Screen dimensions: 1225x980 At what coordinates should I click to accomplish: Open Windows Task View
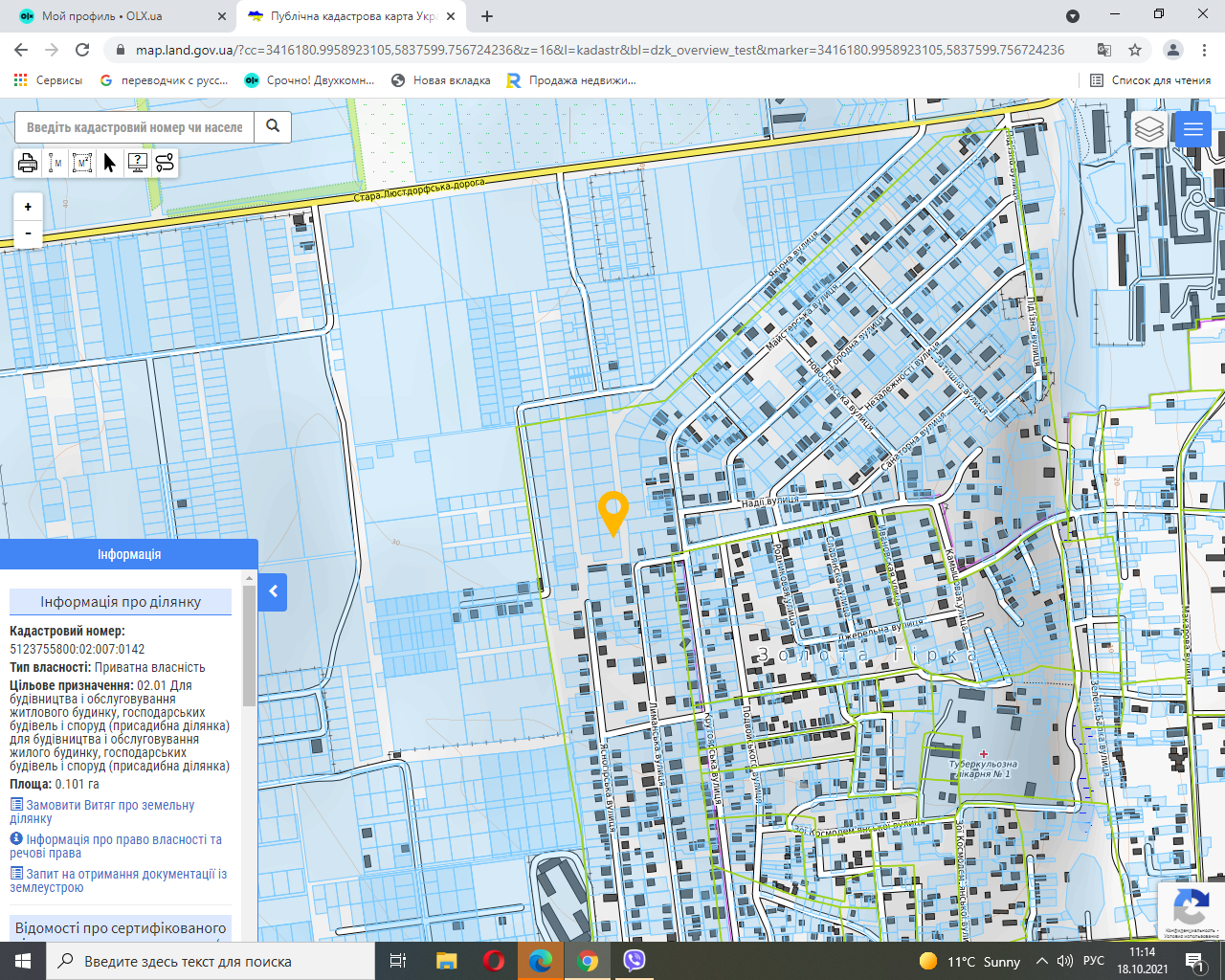(x=398, y=961)
